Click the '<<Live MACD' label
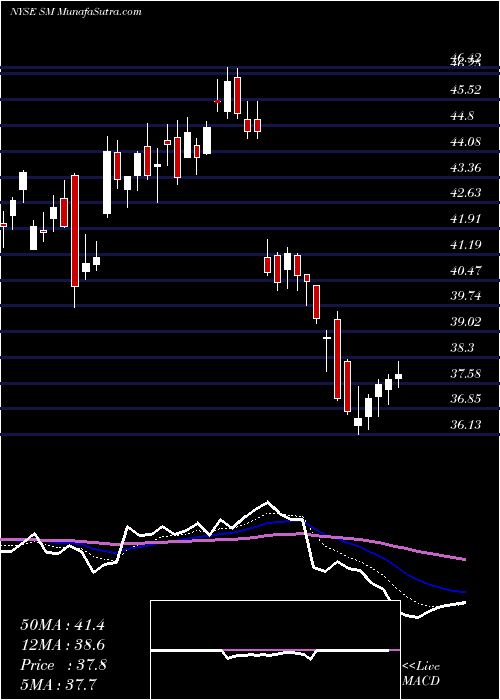The width and height of the screenshot is (500, 700). click(x=421, y=673)
